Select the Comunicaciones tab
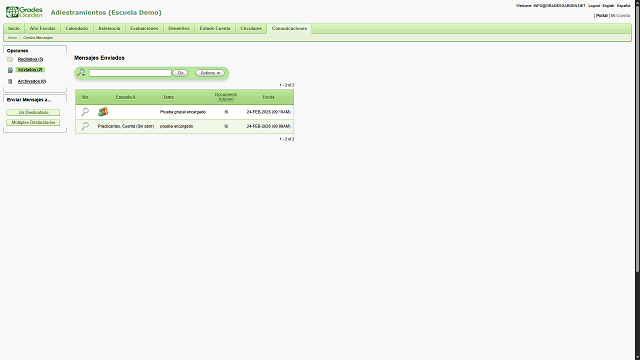The width and height of the screenshot is (640, 360). tap(289, 28)
